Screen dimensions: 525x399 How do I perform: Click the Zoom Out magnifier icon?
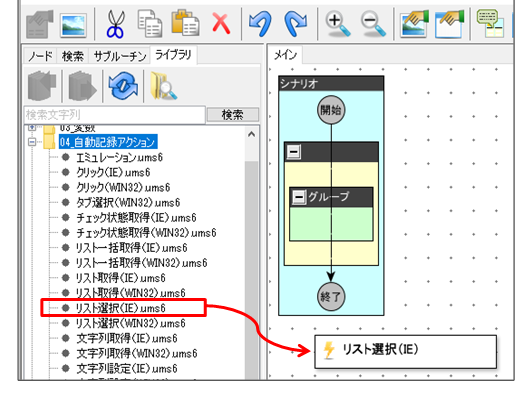click(x=373, y=23)
